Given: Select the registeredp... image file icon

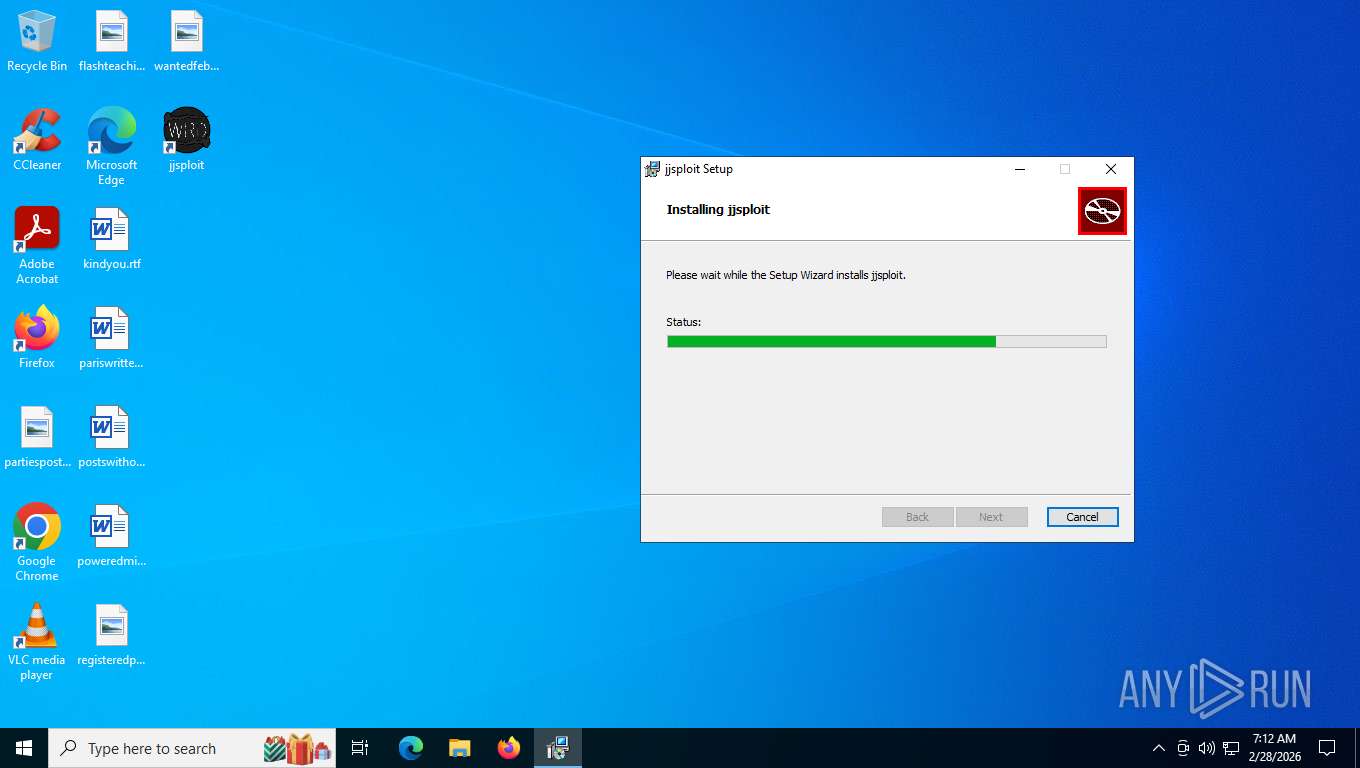Looking at the screenshot, I should pos(111,635).
